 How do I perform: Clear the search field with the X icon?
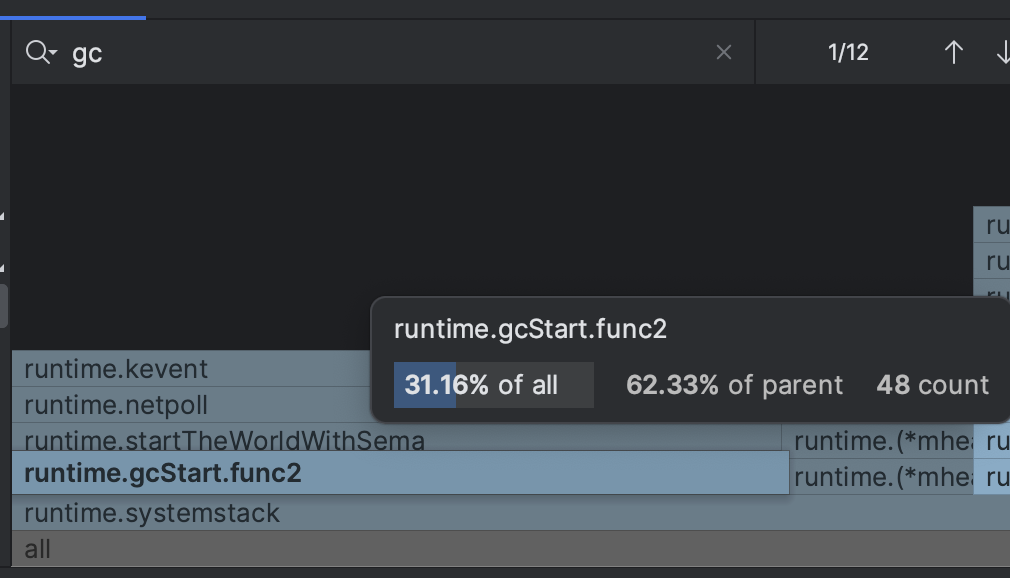click(724, 52)
